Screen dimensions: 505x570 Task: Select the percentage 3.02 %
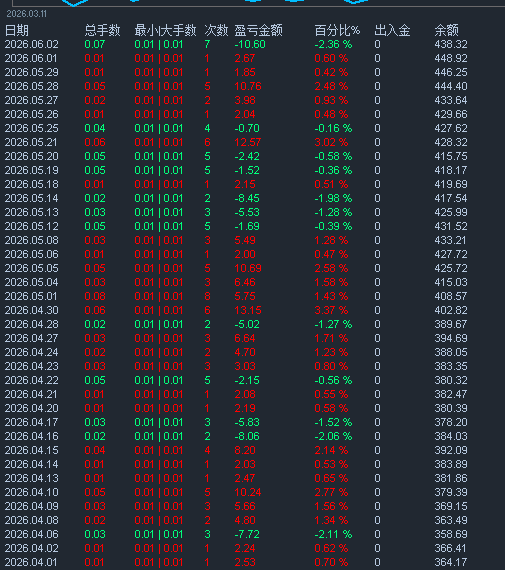[x=331, y=142]
